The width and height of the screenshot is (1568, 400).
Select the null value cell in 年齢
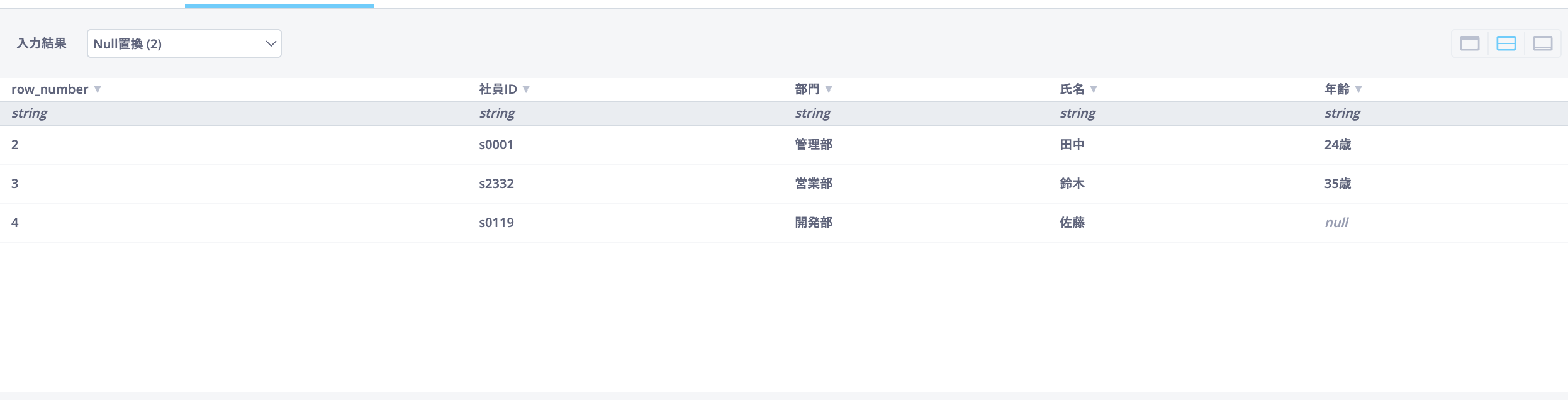1336,223
